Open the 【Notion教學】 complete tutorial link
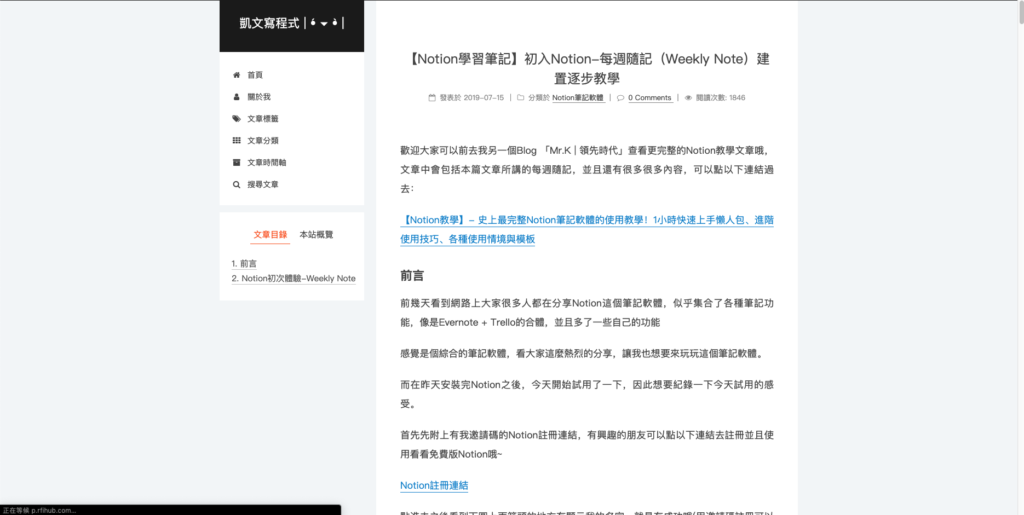Image resolution: width=1024 pixels, height=515 pixels. coord(587,230)
